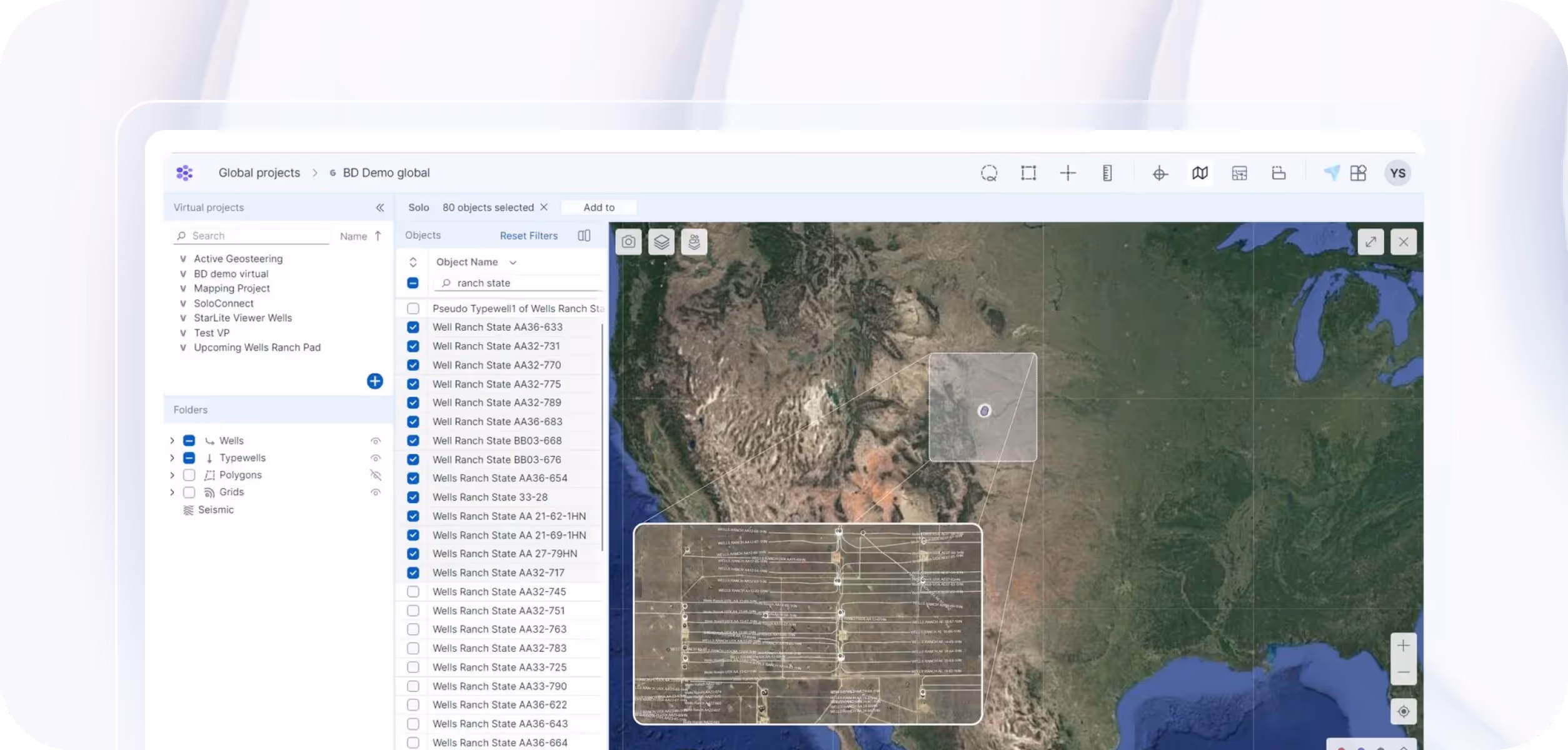Expand the Wells folder
The width and height of the screenshot is (1568, 750).
[x=172, y=441]
